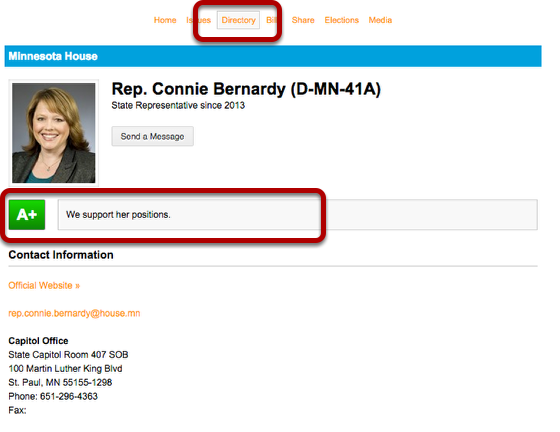Click the Capitol Office phone number
560x432 pixels.
click(x=69, y=396)
